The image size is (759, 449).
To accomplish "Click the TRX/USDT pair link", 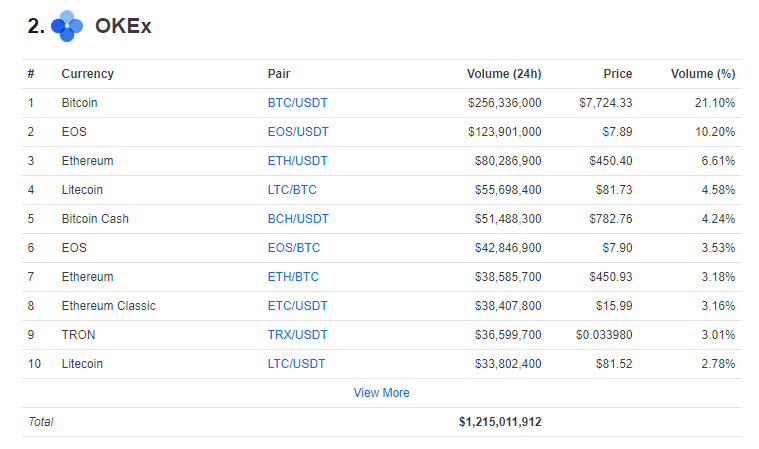I will [x=297, y=335].
